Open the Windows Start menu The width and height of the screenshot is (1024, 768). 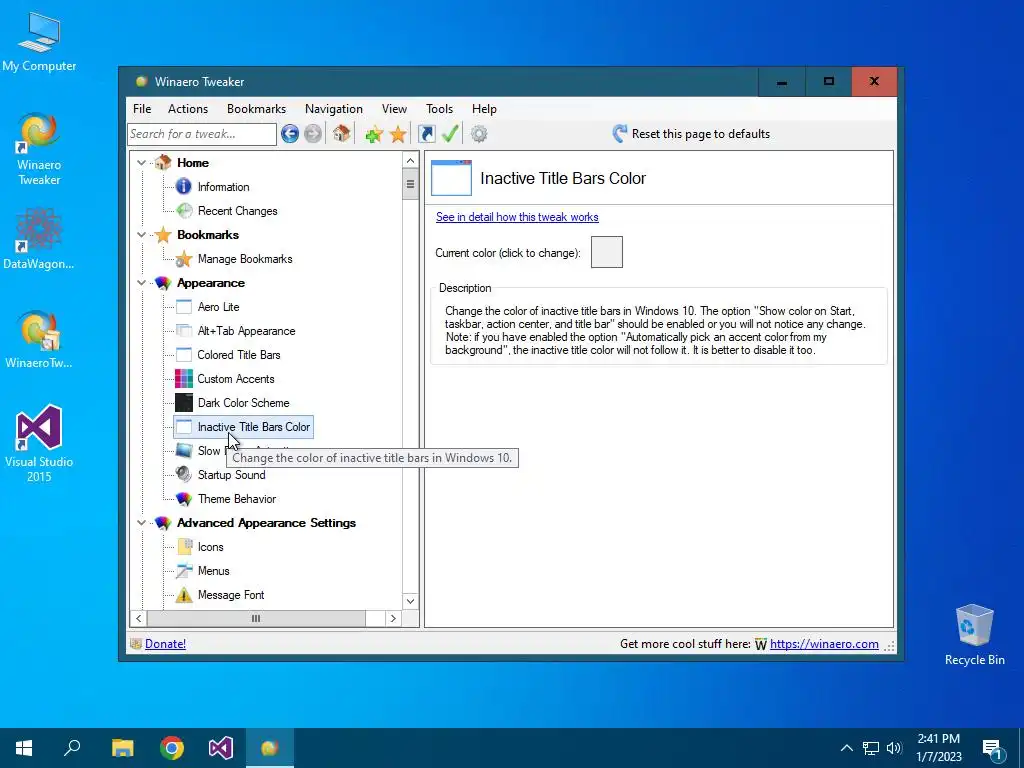pyautogui.click(x=24, y=748)
